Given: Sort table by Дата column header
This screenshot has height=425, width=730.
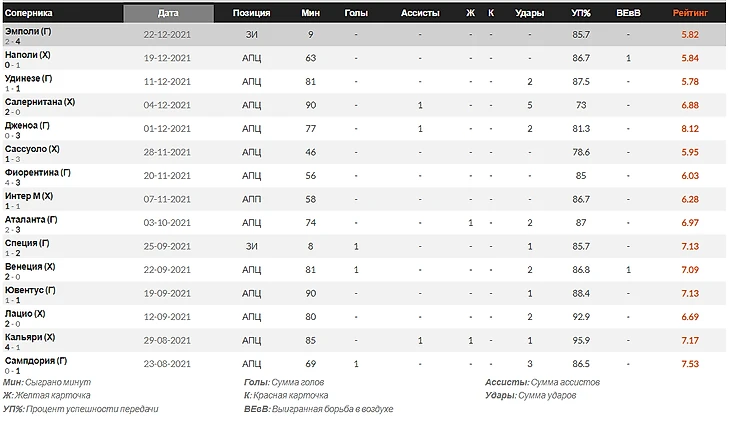Looking at the screenshot, I should point(168,13).
